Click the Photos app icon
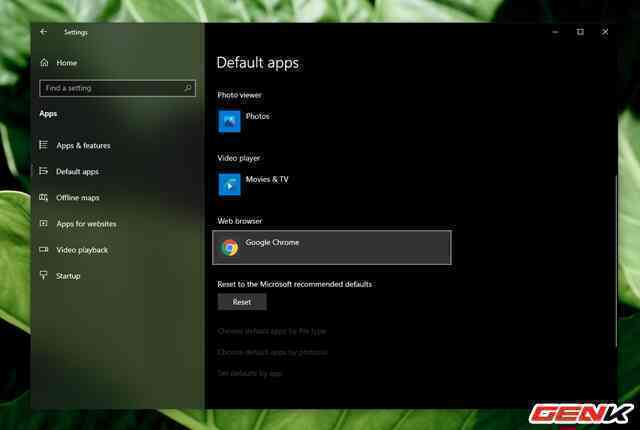Image resolution: width=640 pixels, height=430 pixels. (x=229, y=121)
